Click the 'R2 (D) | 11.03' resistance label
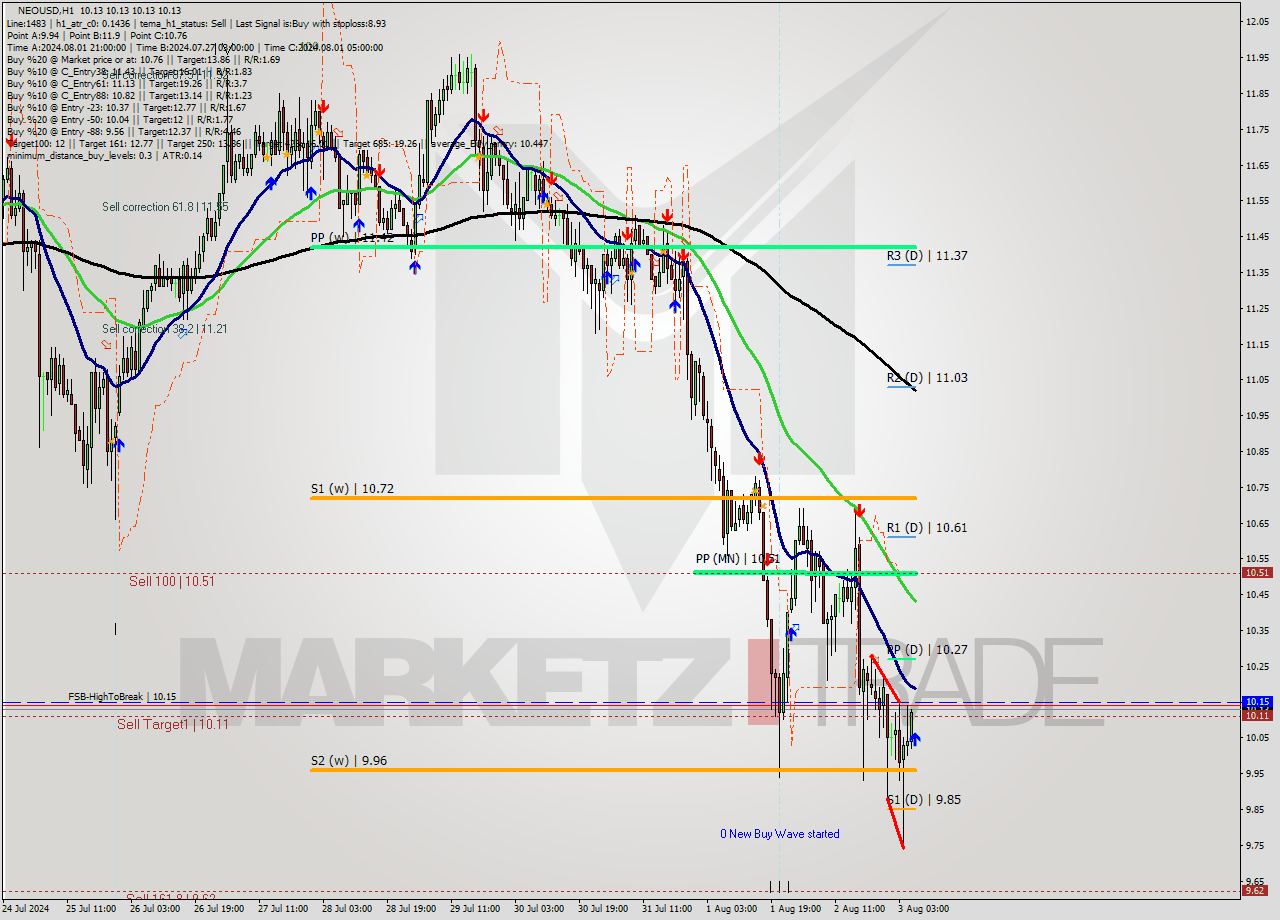The image size is (1280, 920). pyautogui.click(x=927, y=378)
